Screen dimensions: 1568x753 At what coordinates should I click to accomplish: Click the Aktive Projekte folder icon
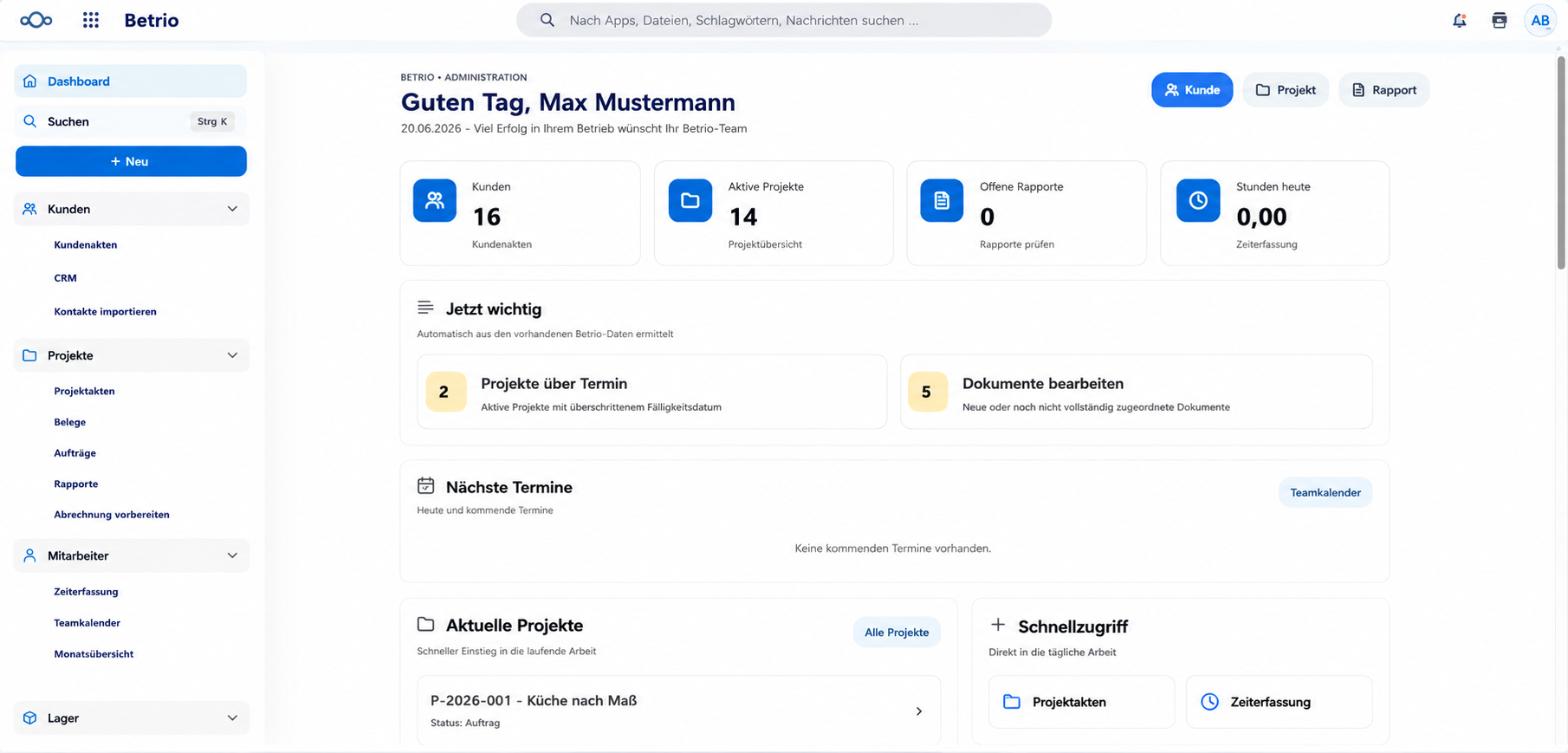pyautogui.click(x=690, y=200)
